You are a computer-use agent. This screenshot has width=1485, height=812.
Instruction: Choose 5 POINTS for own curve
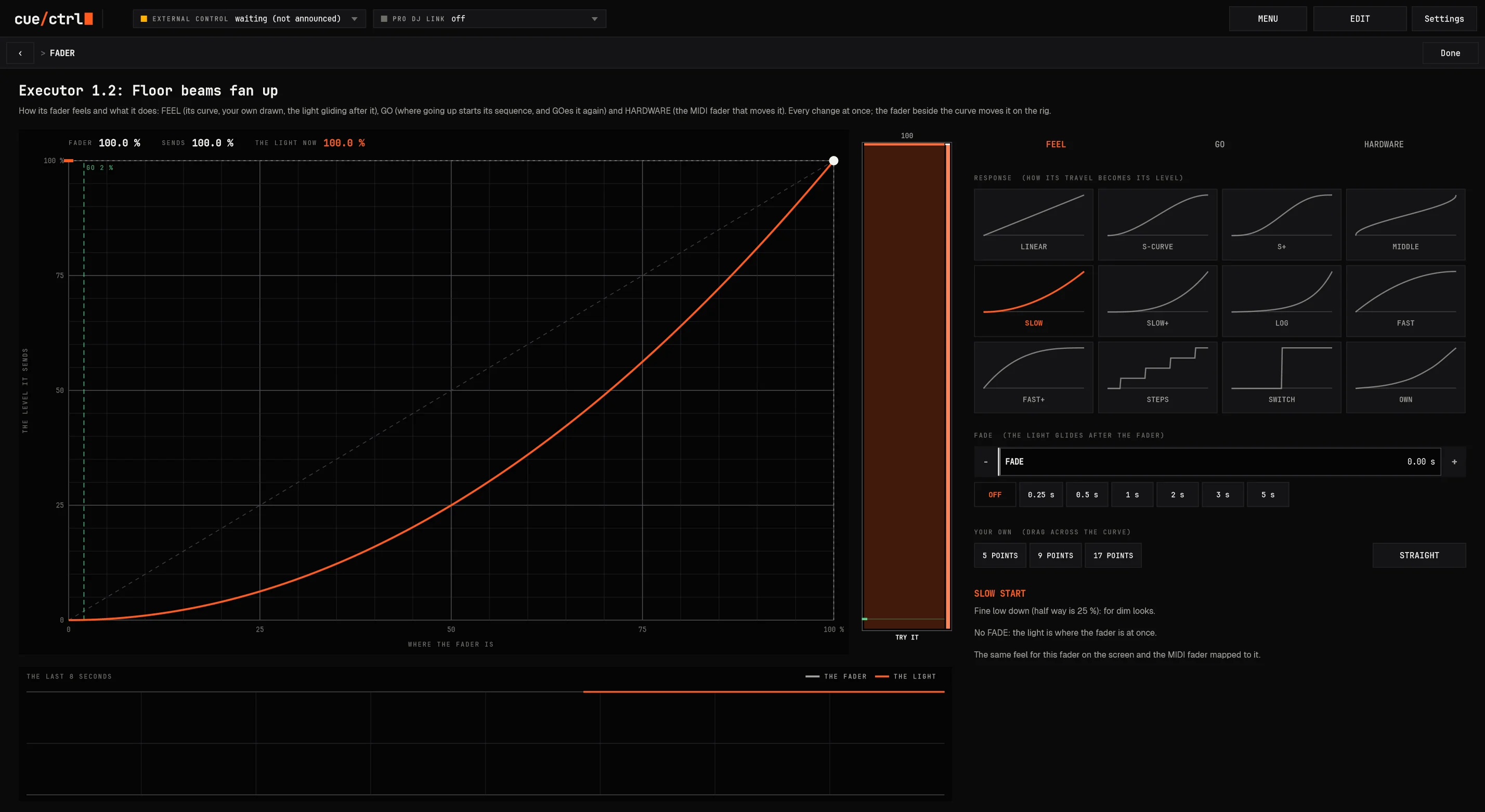(x=999, y=556)
